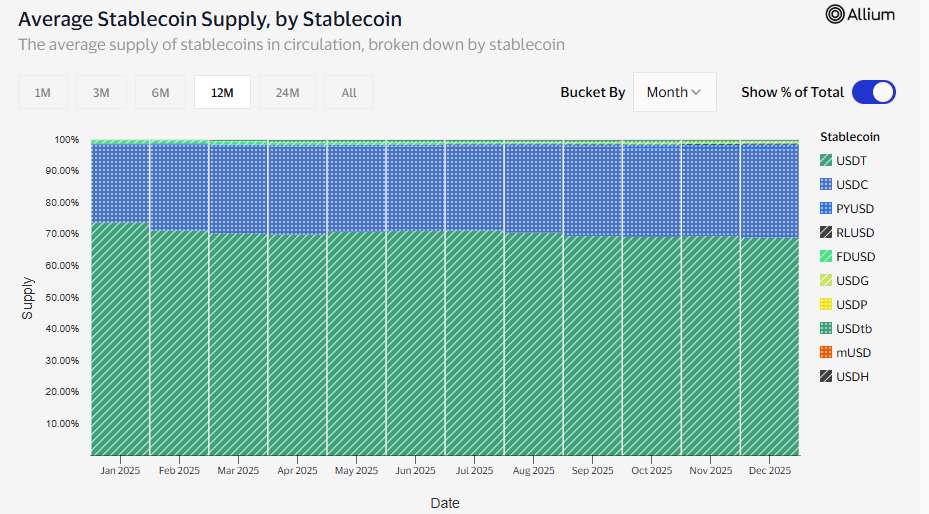Open the Bucket By Month dropdown

674,92
